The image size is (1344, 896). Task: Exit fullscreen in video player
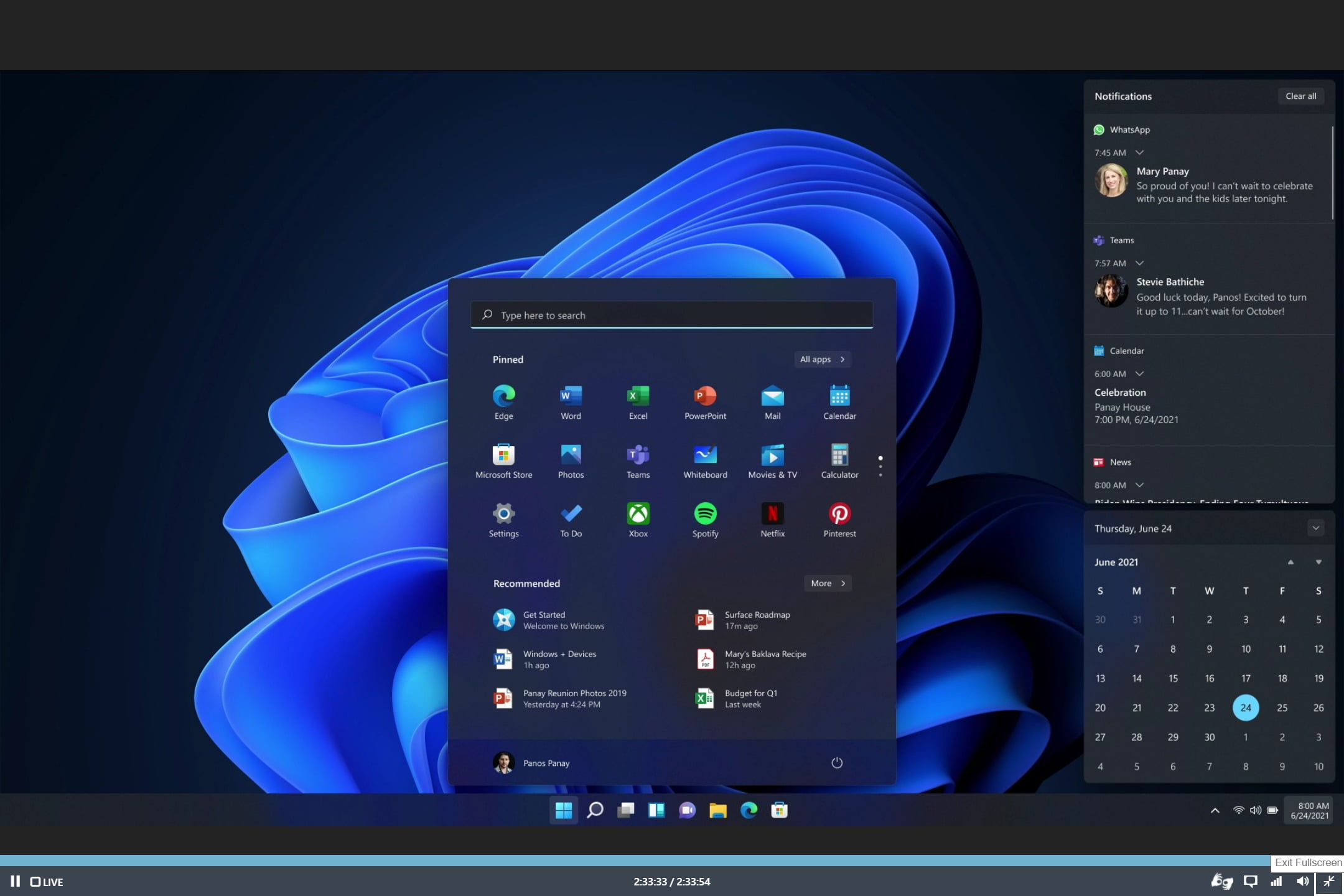point(1329,881)
